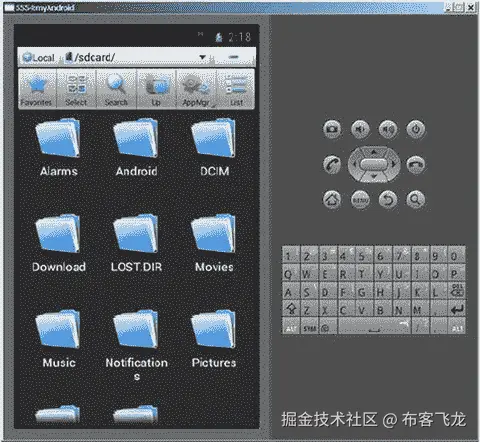The width and height of the screenshot is (480, 442).
Task: Open the Favorites toolbar button
Action: [37, 89]
